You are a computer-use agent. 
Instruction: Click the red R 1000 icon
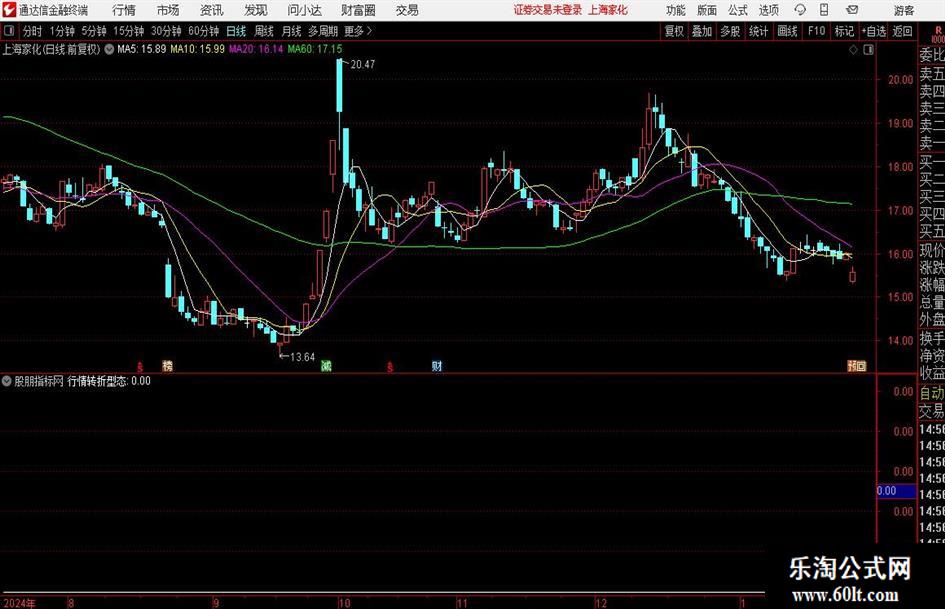point(938,34)
